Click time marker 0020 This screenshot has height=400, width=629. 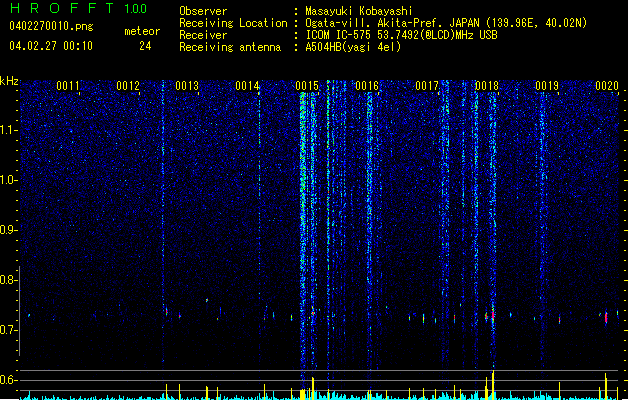[x=607, y=85]
